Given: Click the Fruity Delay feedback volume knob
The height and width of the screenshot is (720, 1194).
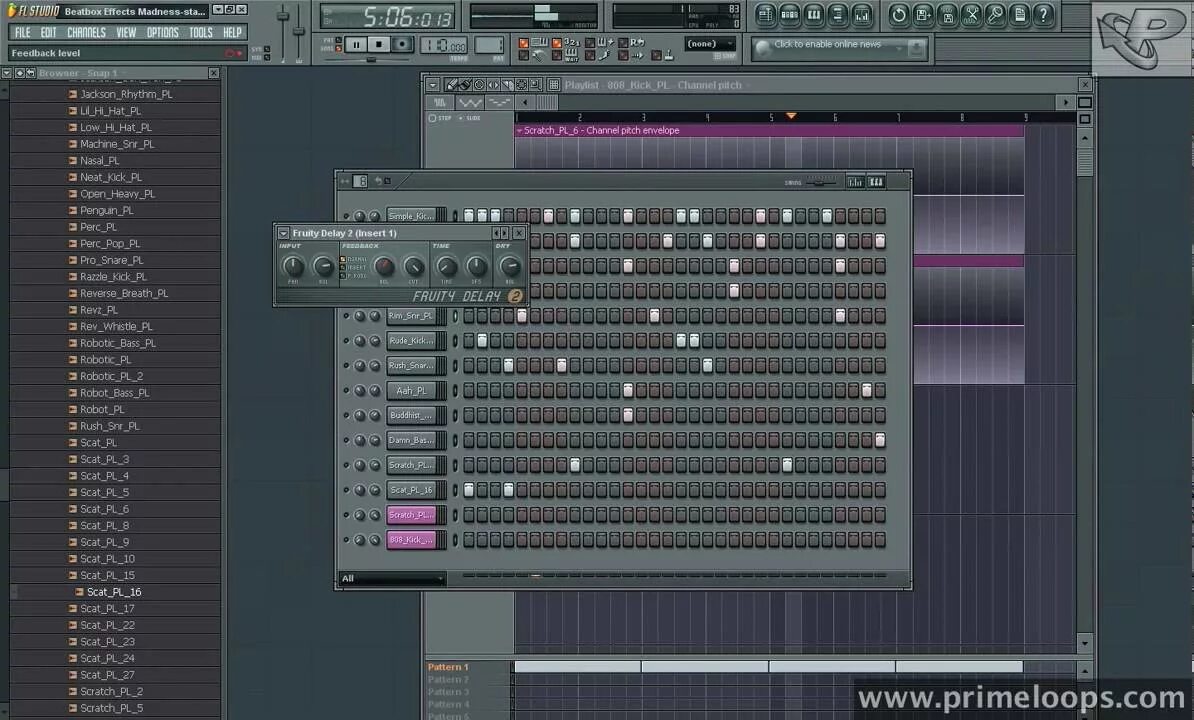Looking at the screenshot, I should 384,266.
